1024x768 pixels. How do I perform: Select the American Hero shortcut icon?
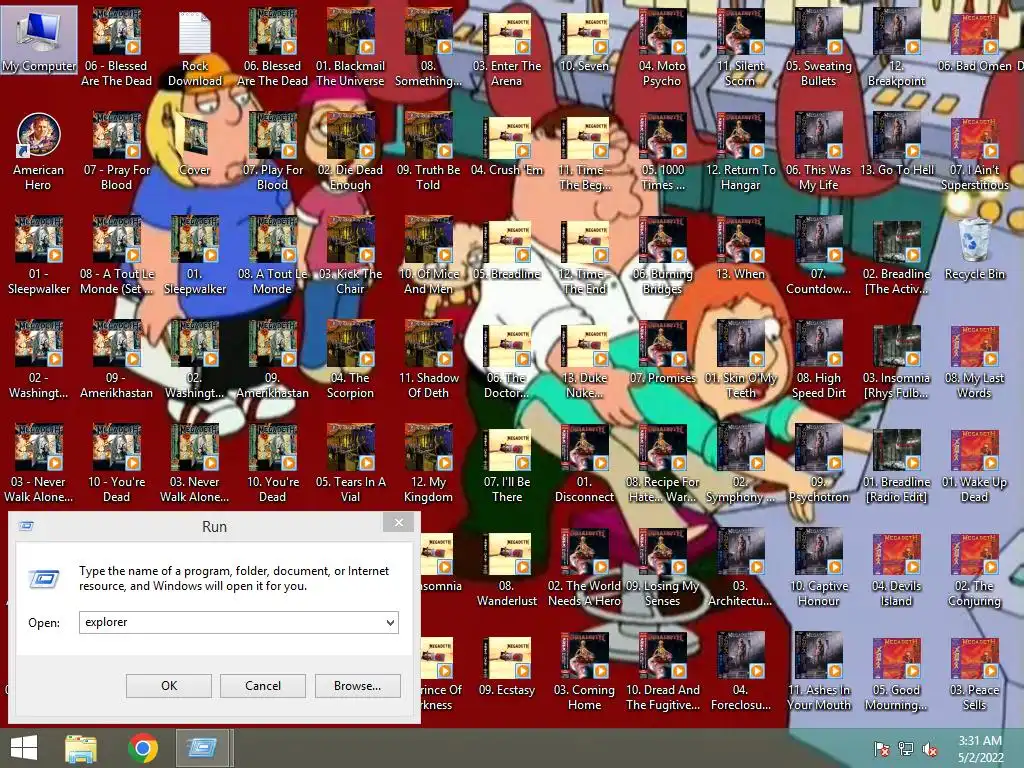tap(39, 152)
